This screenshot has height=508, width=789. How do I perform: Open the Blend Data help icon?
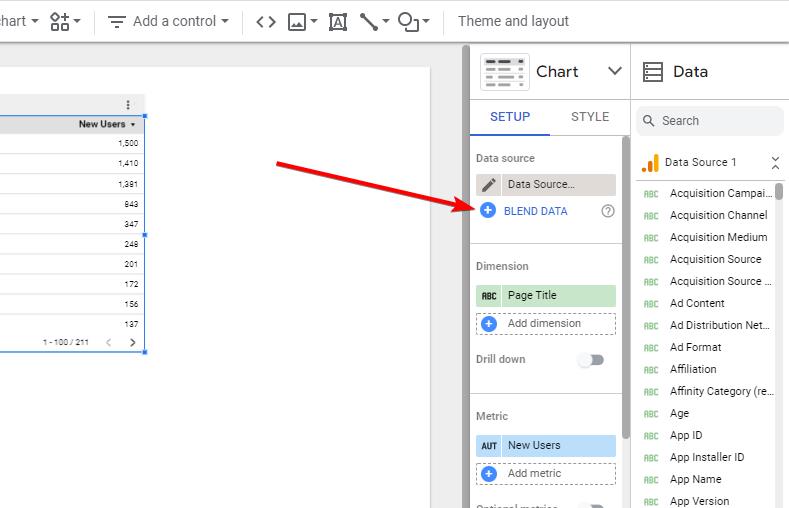point(608,211)
